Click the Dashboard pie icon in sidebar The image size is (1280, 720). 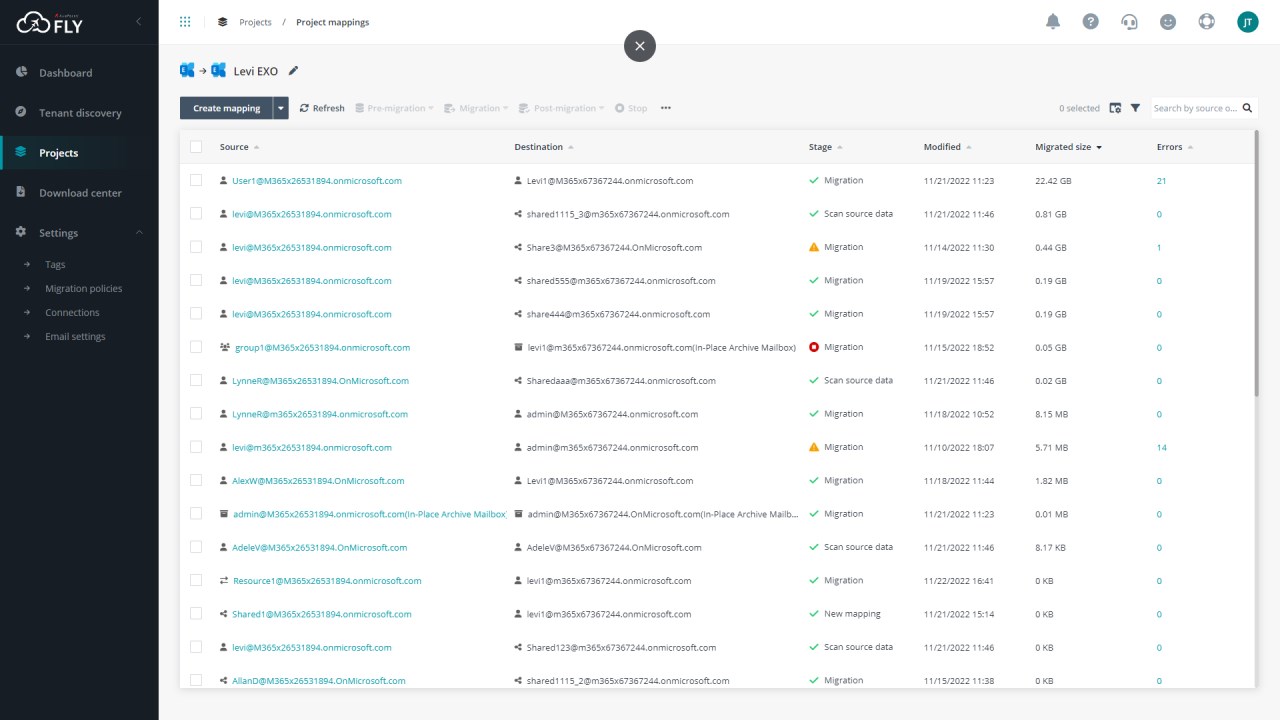21,72
